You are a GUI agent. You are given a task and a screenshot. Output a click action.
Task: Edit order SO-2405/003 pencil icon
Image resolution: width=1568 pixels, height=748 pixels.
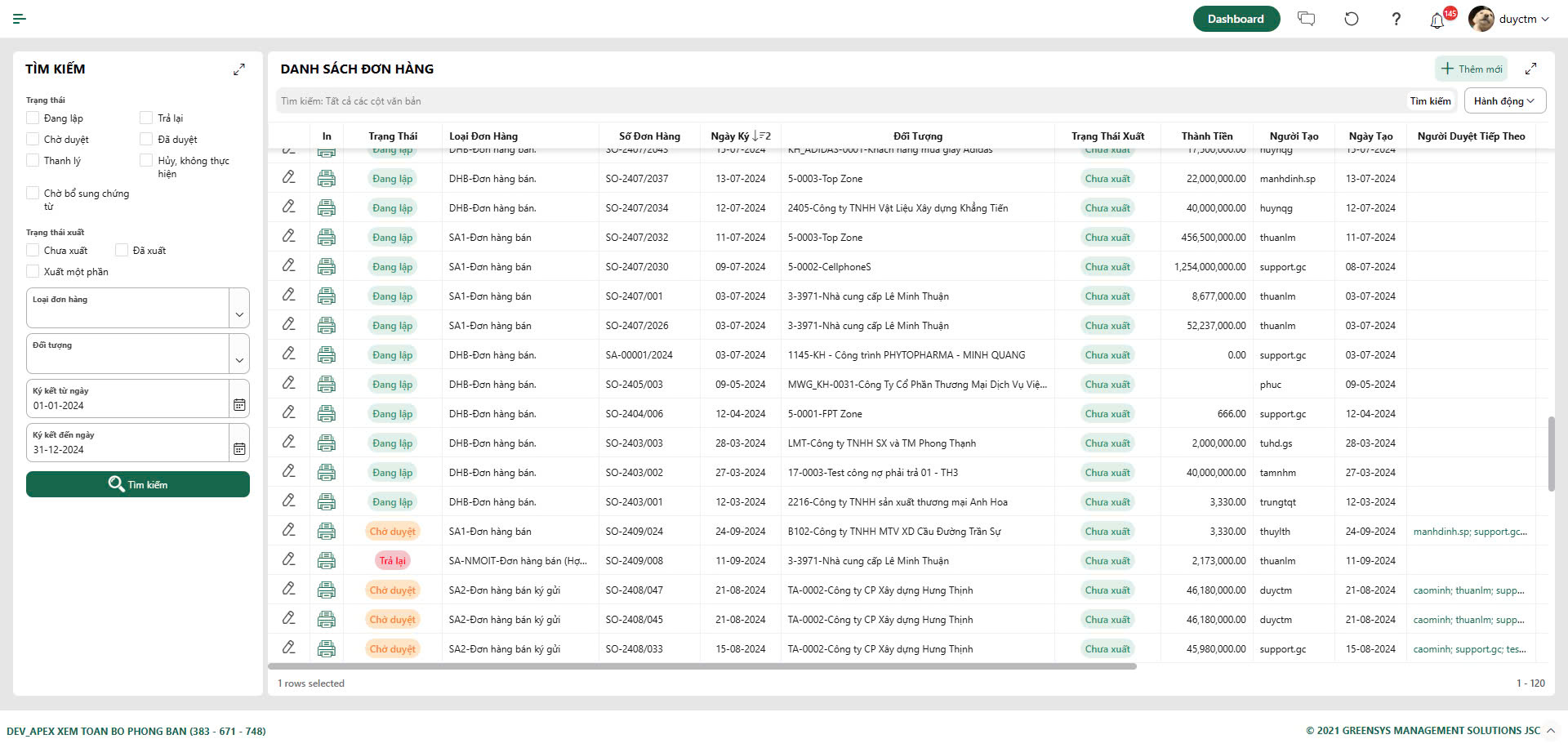[289, 383]
